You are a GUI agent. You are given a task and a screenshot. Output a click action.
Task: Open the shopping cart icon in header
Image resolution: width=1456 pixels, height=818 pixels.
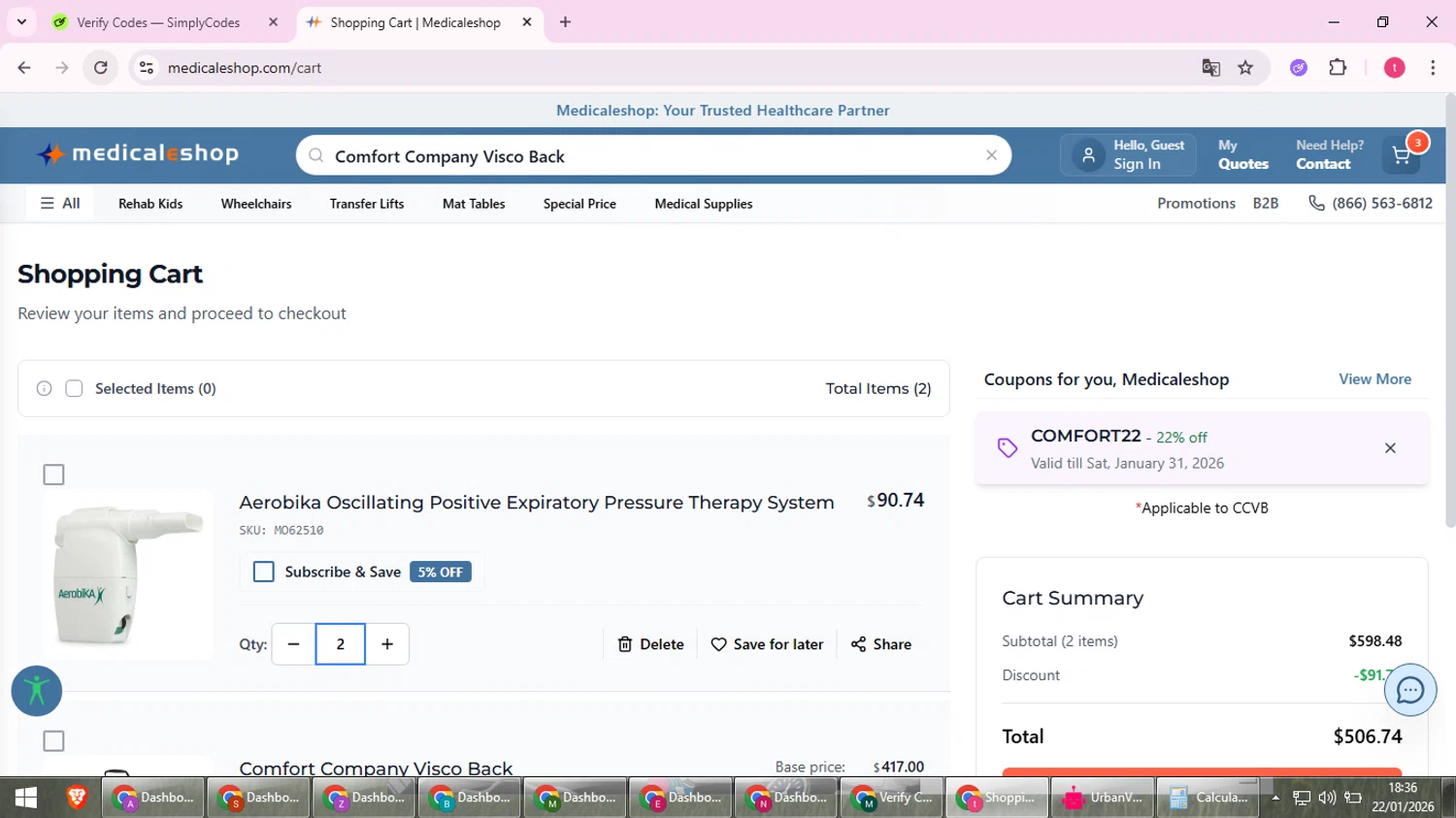pos(1402,155)
